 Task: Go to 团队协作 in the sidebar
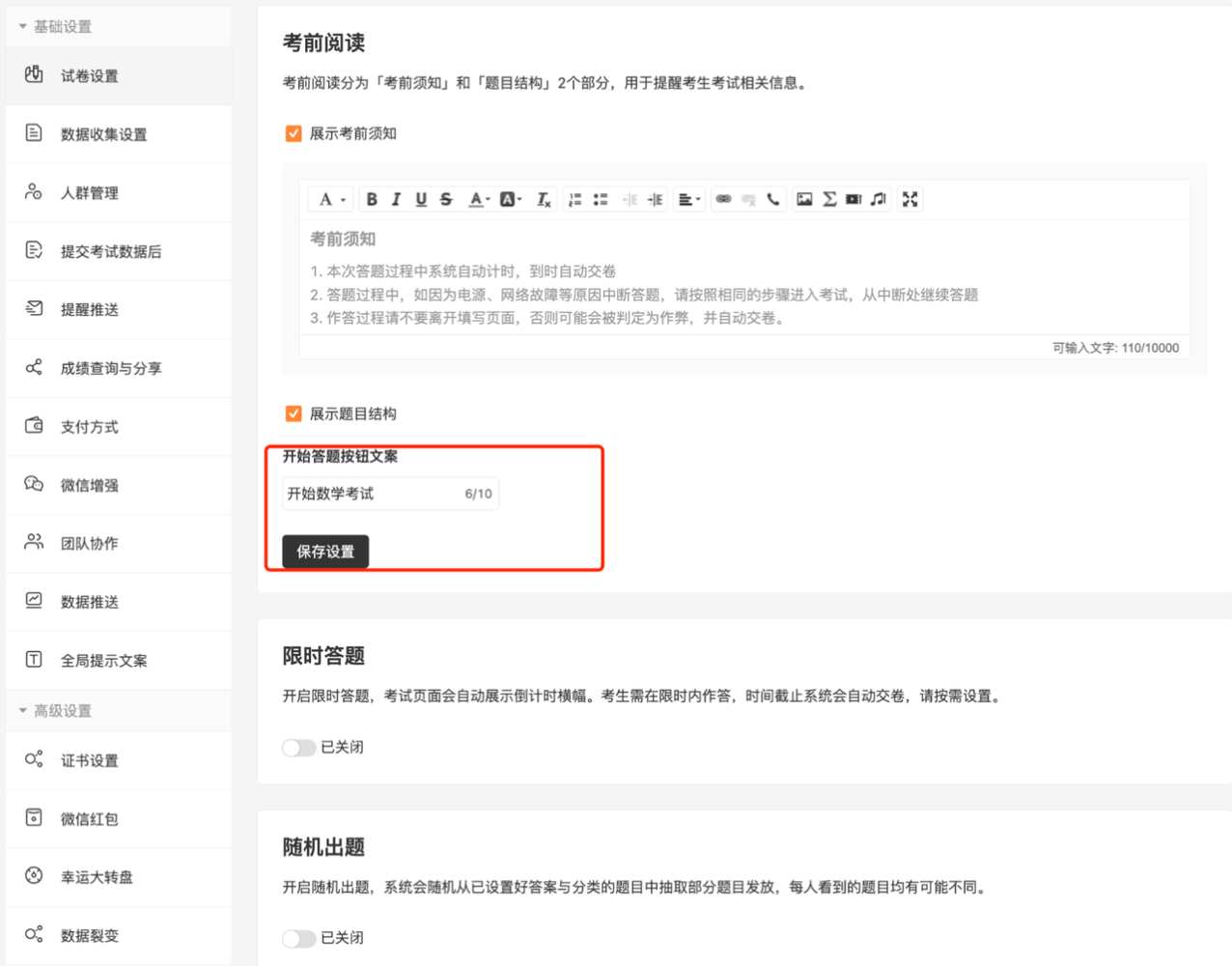pyautogui.click(x=119, y=544)
